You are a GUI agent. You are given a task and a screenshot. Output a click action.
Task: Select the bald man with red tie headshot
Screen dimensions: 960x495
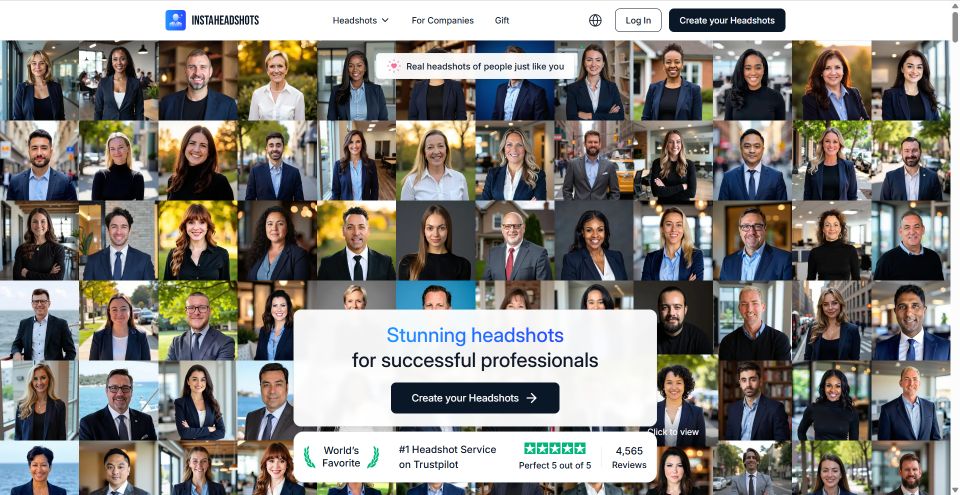pyautogui.click(x=515, y=241)
